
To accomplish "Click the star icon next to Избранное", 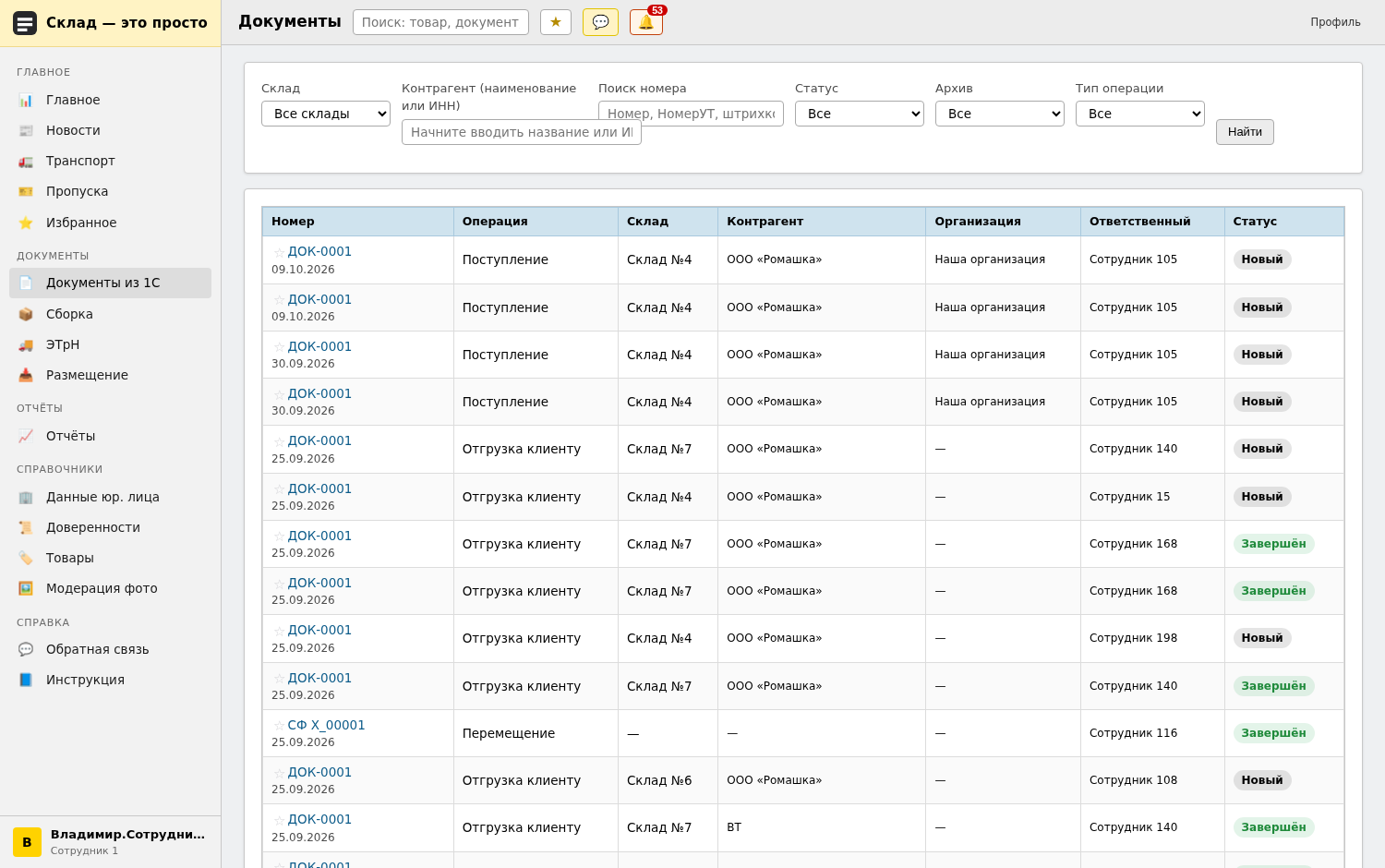I will click(26, 223).
